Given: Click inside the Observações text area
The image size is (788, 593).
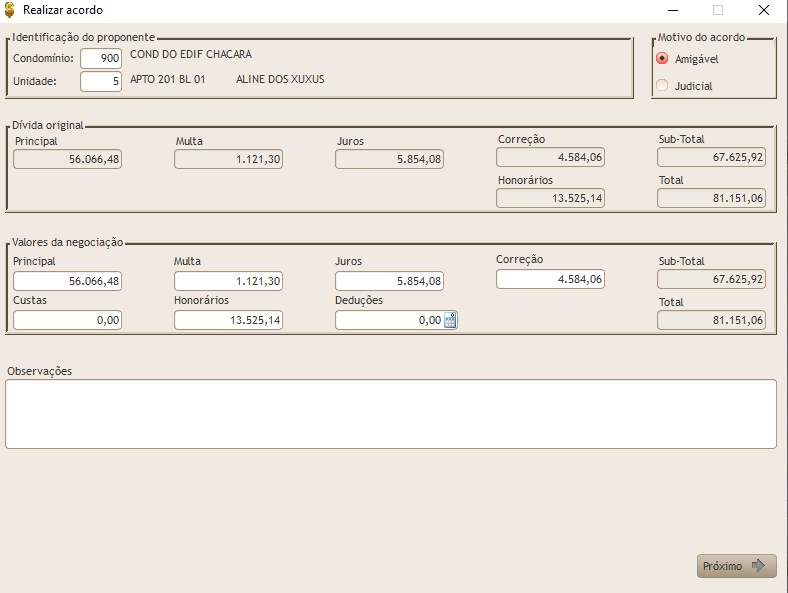Looking at the screenshot, I should click(x=391, y=414).
